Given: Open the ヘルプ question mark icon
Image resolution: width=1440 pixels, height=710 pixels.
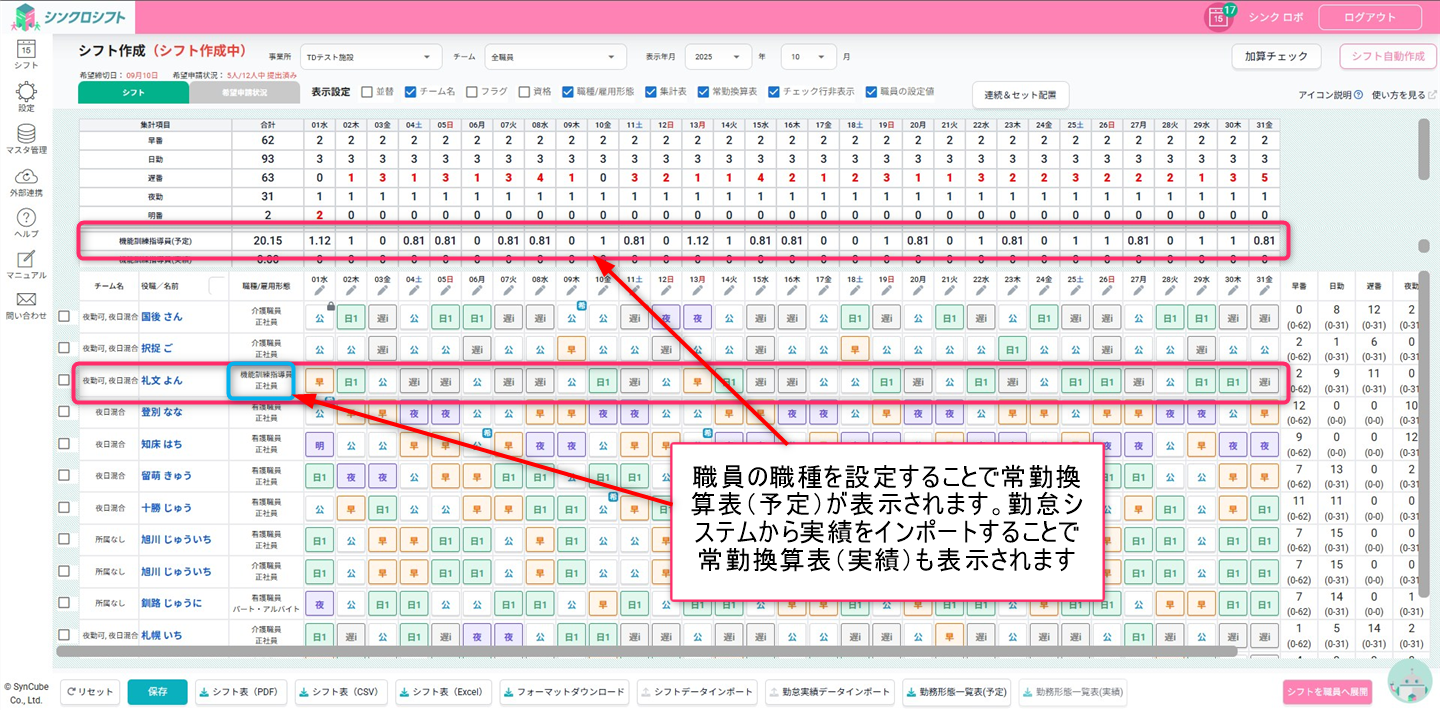Looking at the screenshot, I should (x=26, y=219).
